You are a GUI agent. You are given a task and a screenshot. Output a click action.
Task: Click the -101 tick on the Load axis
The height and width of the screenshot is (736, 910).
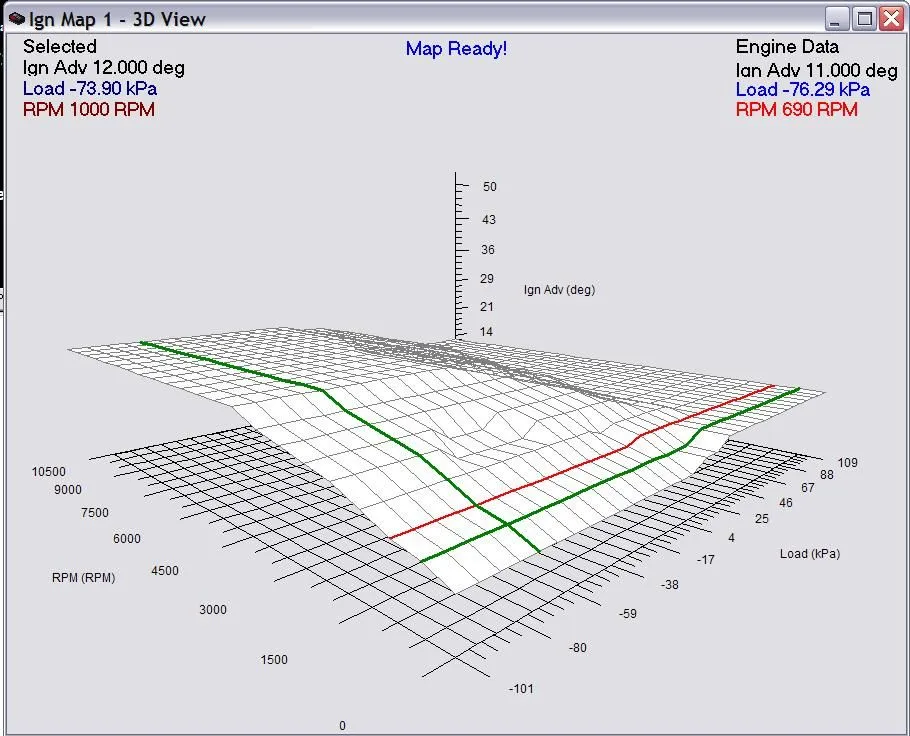(520, 689)
